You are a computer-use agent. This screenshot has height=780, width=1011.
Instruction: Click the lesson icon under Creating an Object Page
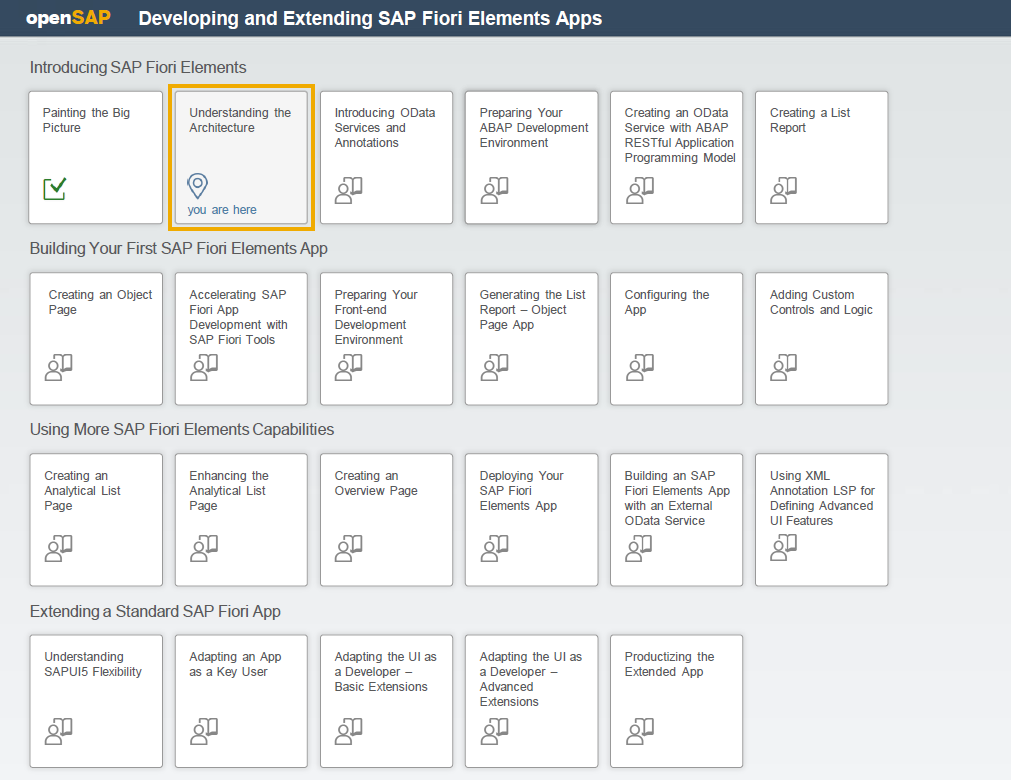(x=59, y=367)
